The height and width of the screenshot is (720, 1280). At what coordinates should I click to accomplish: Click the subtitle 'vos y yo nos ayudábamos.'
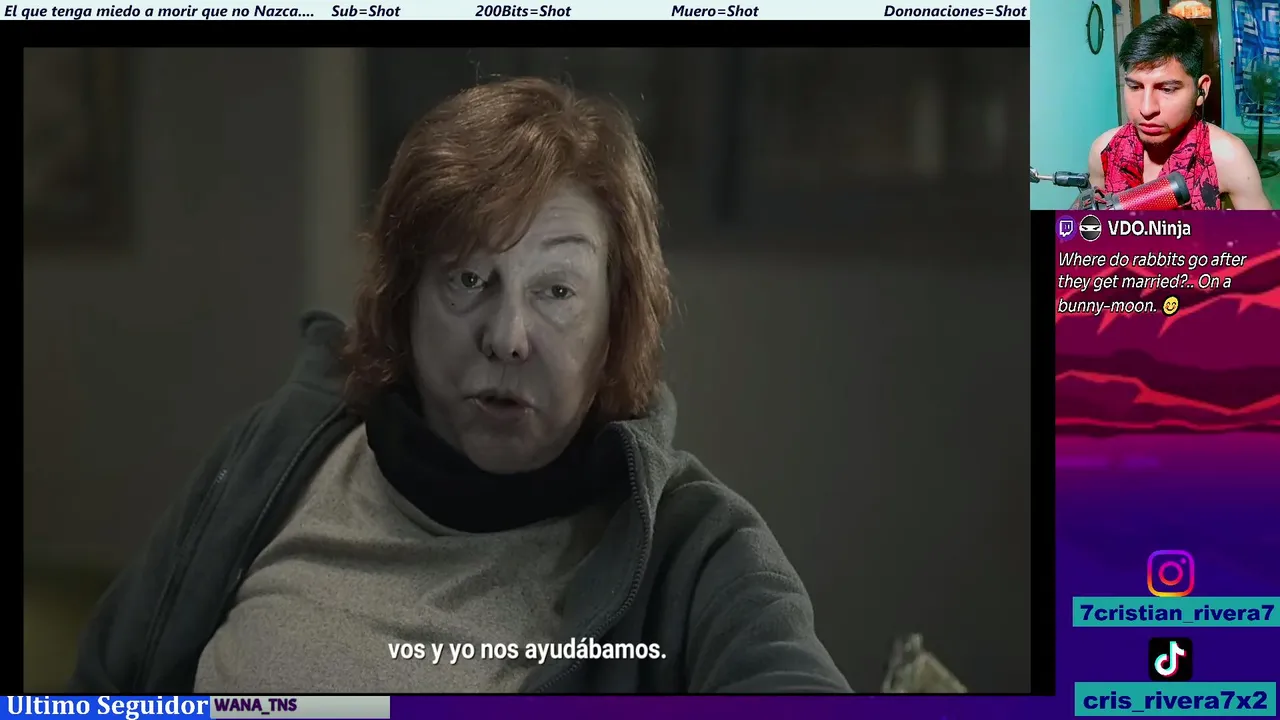[x=527, y=649]
